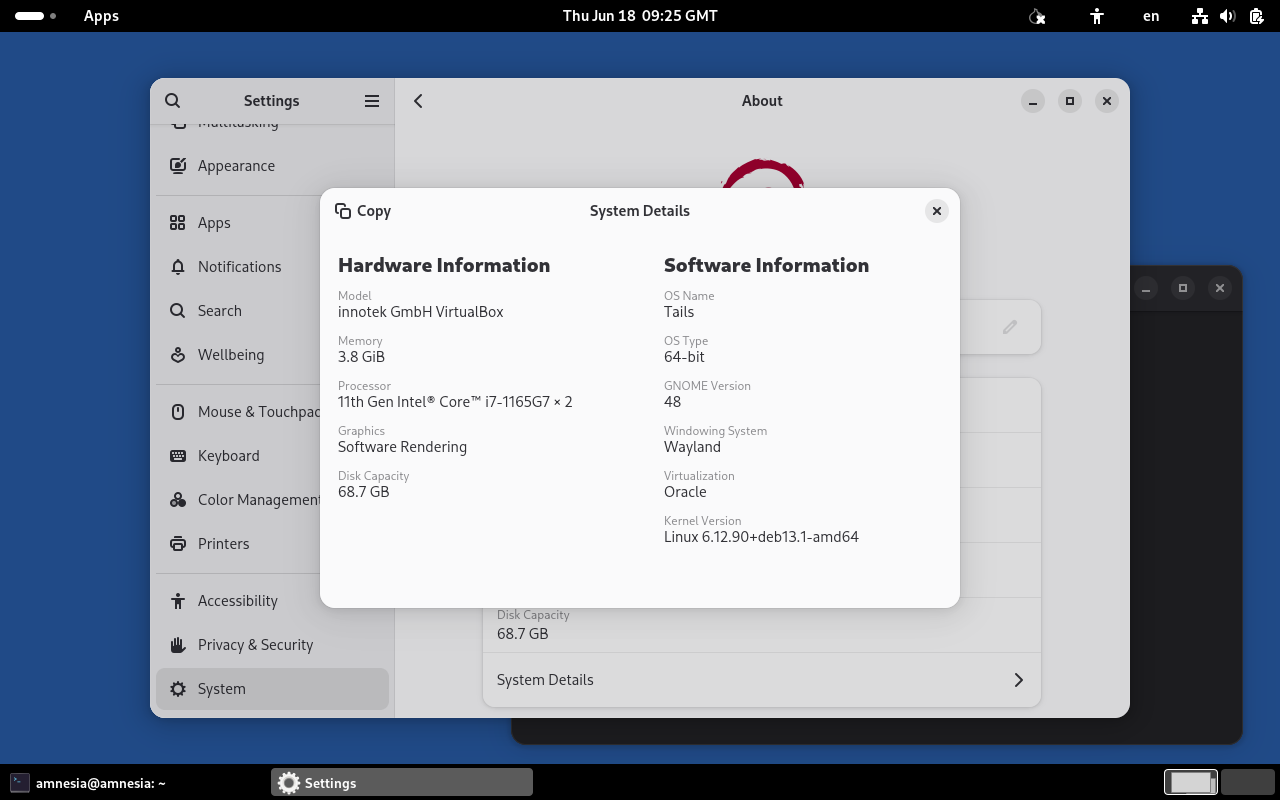This screenshot has height=800, width=1280.
Task: Minimize the dark terminal window behind
Action: pos(1146,288)
